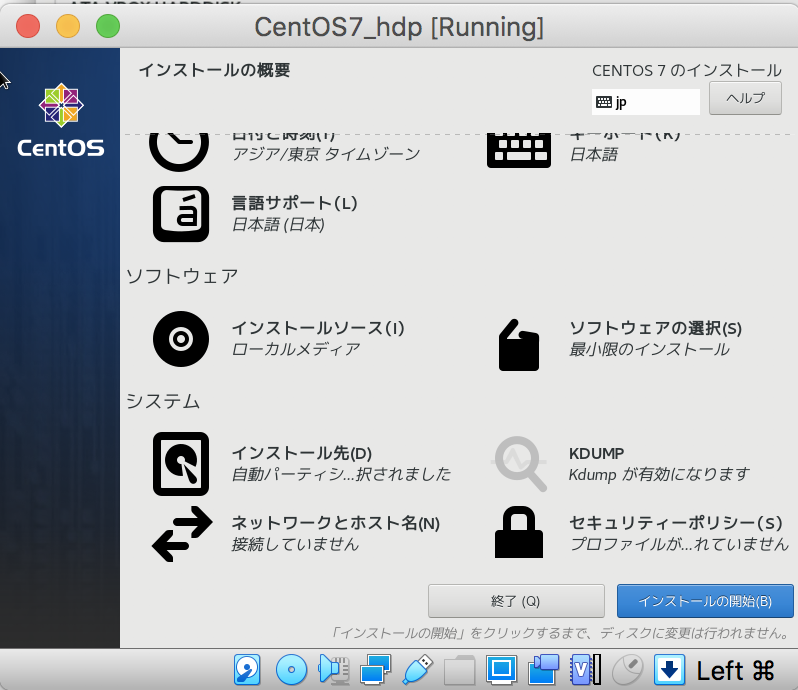
Task: Click the システム section heading
Action: pyautogui.click(x=163, y=401)
